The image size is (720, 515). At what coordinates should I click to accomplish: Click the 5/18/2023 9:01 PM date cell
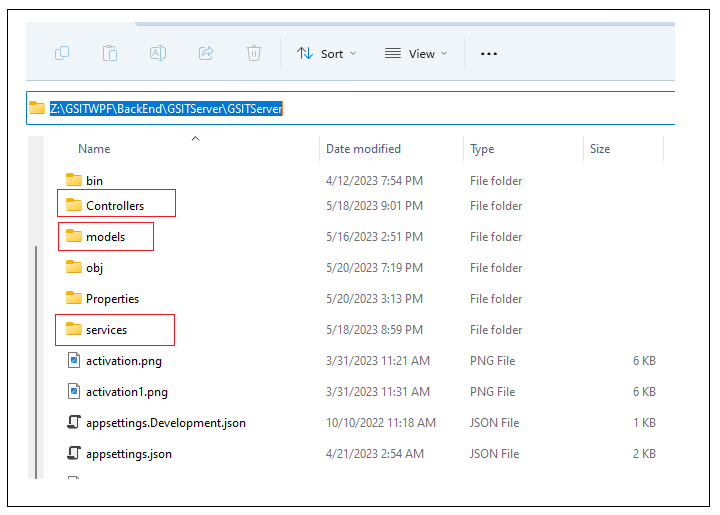374,206
